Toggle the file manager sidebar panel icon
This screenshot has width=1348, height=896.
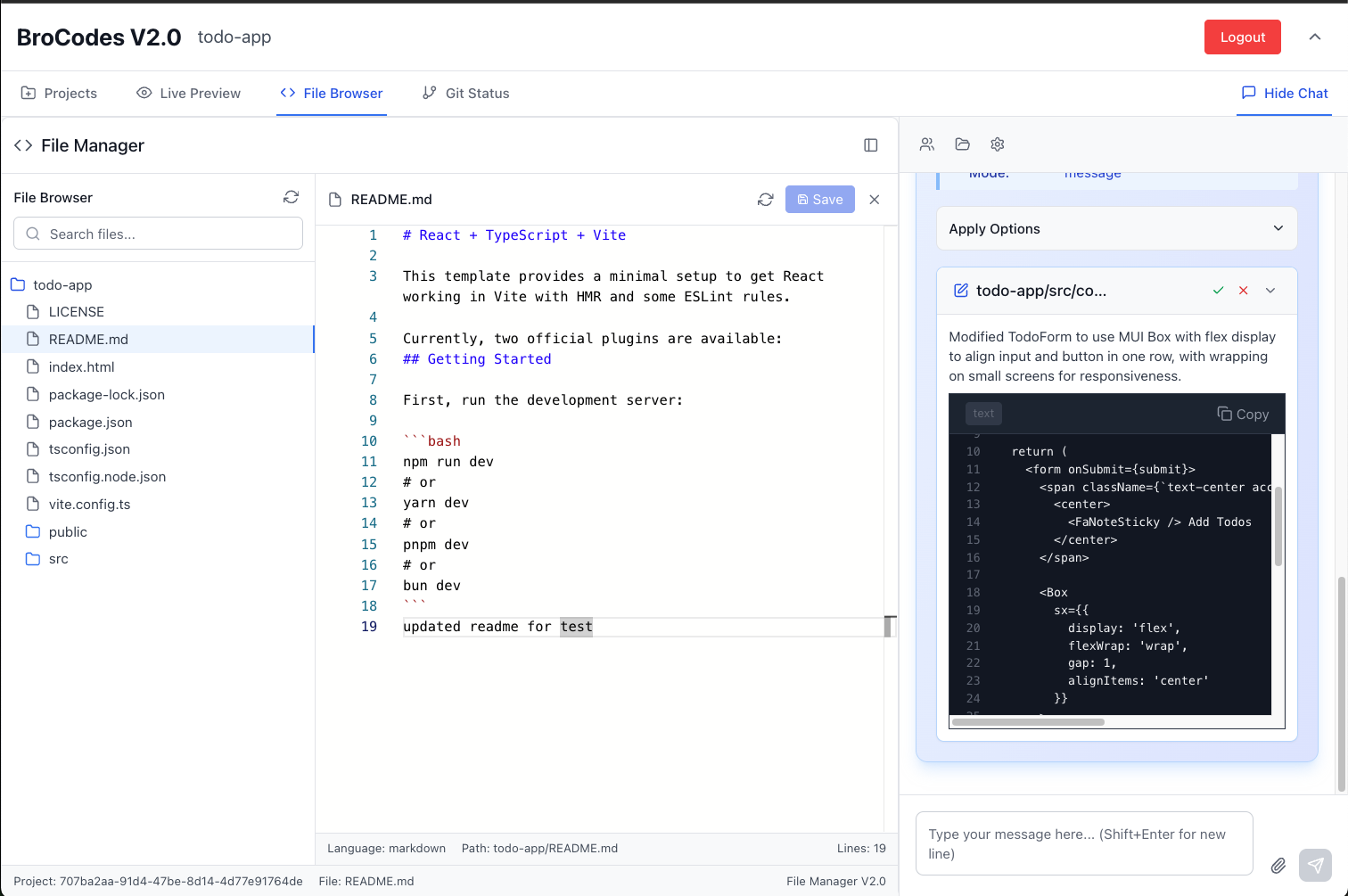(x=871, y=145)
